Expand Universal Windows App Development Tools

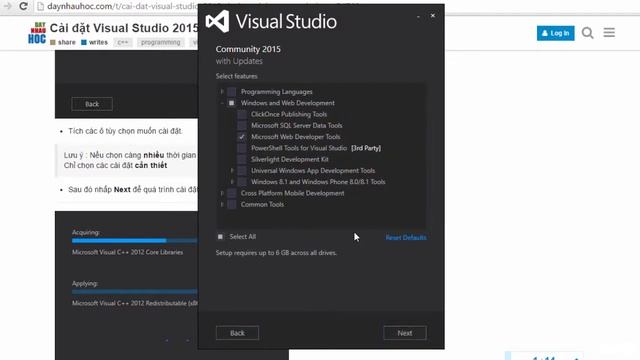click(232, 171)
